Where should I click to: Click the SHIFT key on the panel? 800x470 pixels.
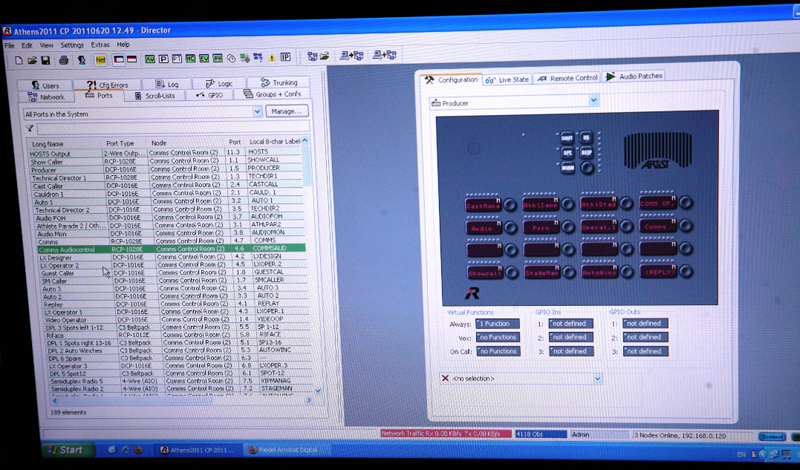click(x=567, y=138)
